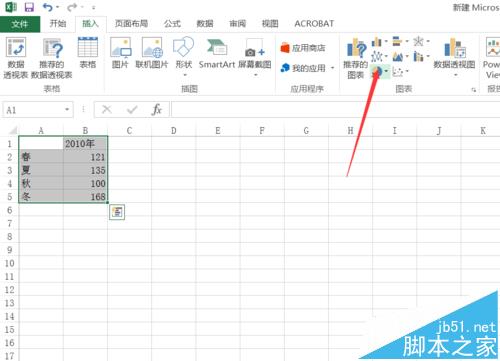
Task: Insert a 数据透视表 pivot table
Action: pyautogui.click(x=16, y=58)
